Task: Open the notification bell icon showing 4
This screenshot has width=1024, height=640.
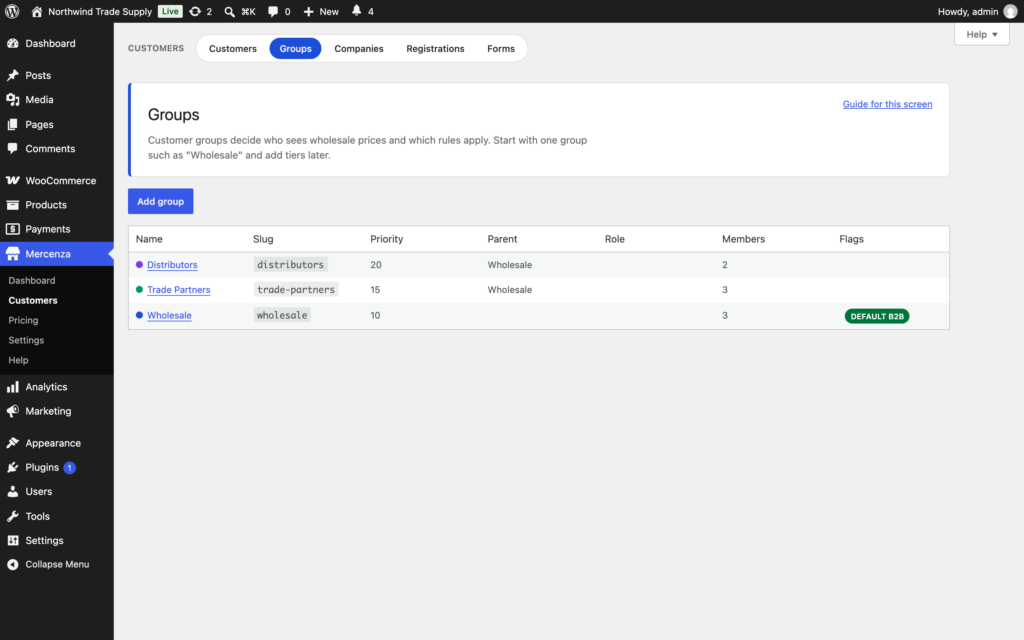Action: [x=357, y=10]
